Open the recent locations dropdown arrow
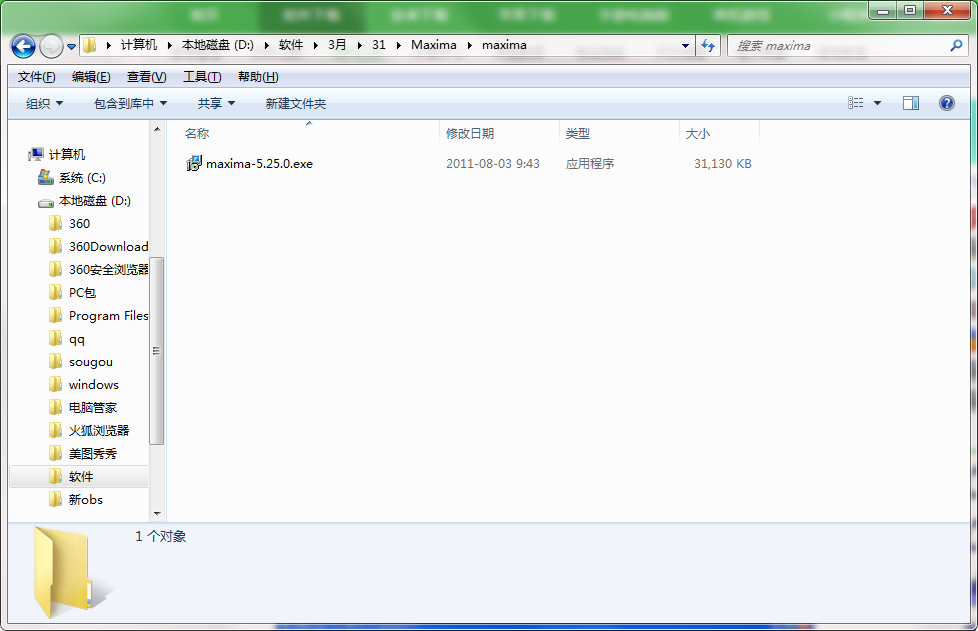The image size is (978, 631). [71, 46]
